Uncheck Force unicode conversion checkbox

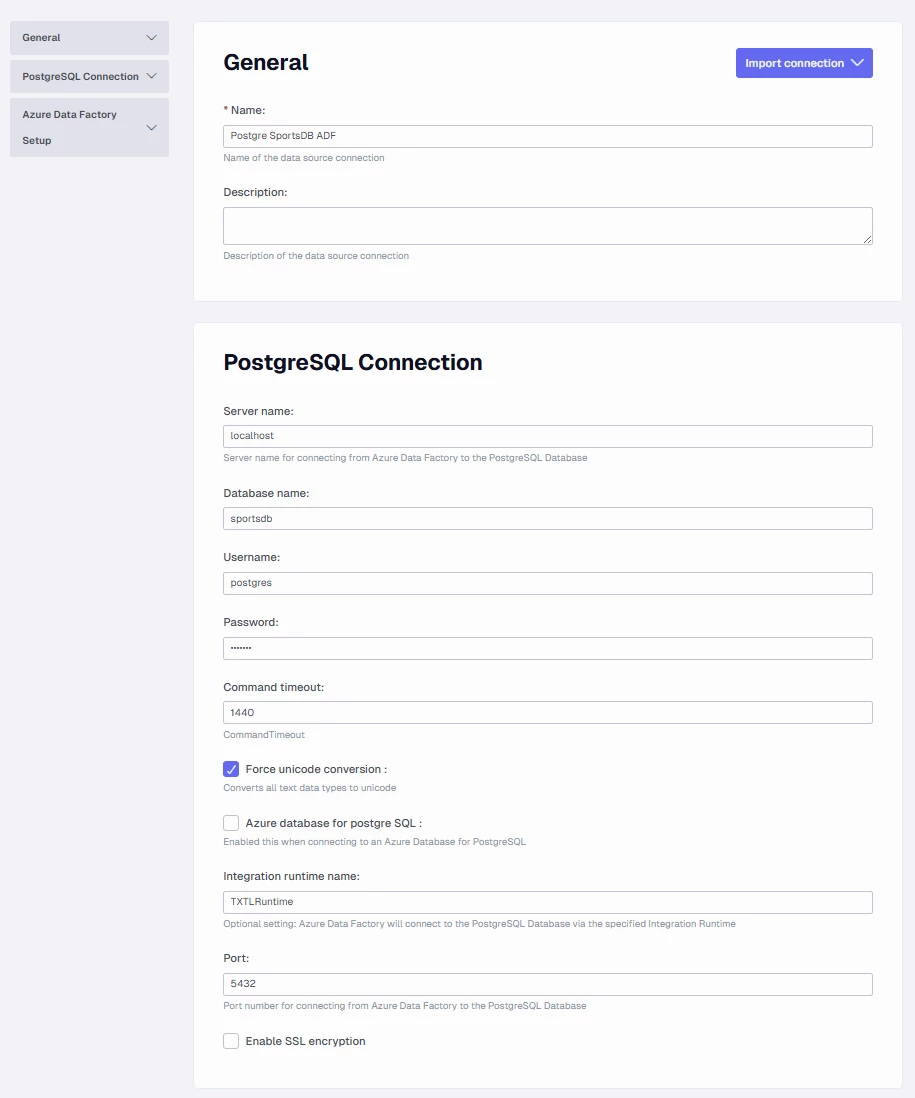coord(231,769)
